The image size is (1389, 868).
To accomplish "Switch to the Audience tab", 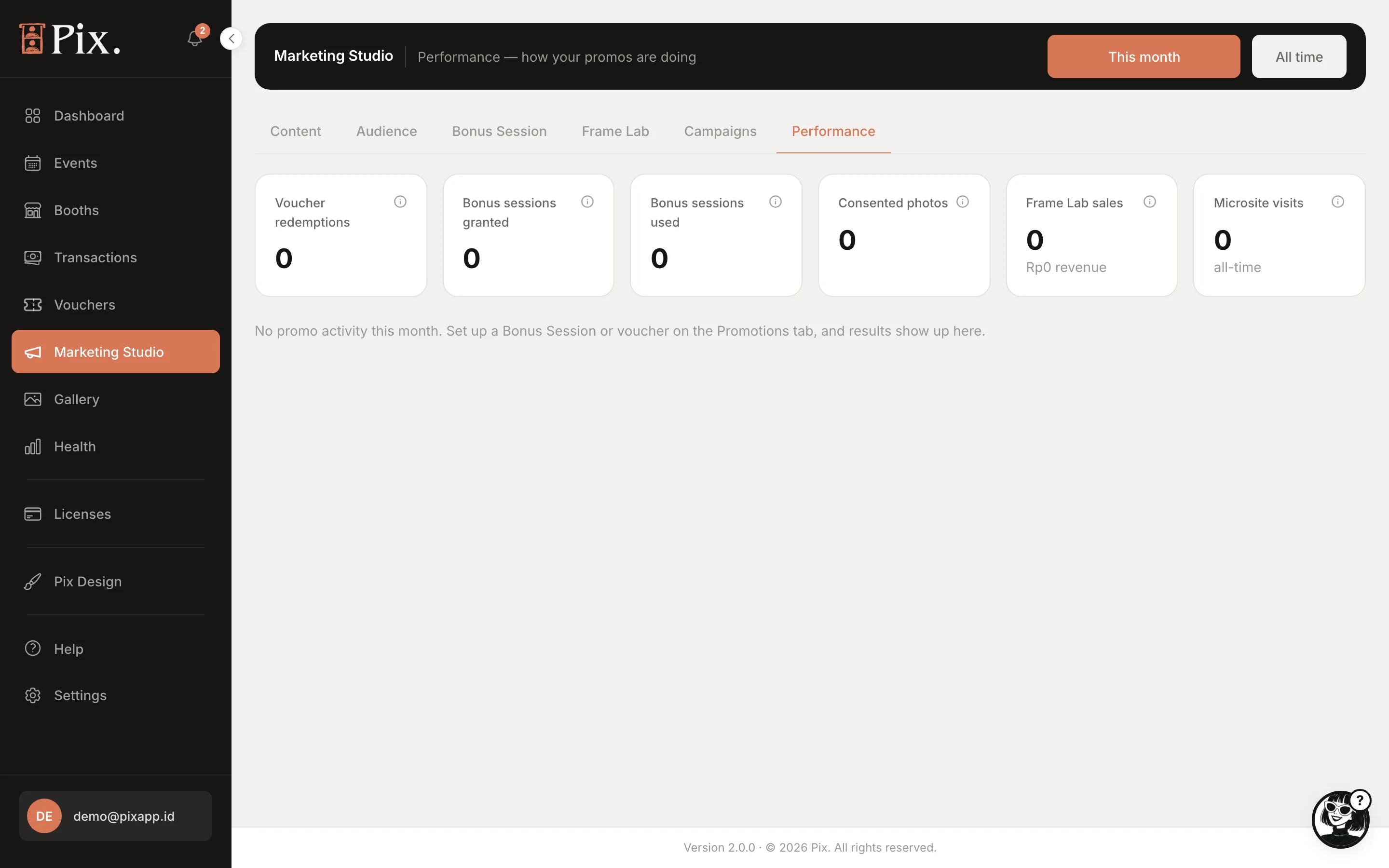I will tap(386, 132).
